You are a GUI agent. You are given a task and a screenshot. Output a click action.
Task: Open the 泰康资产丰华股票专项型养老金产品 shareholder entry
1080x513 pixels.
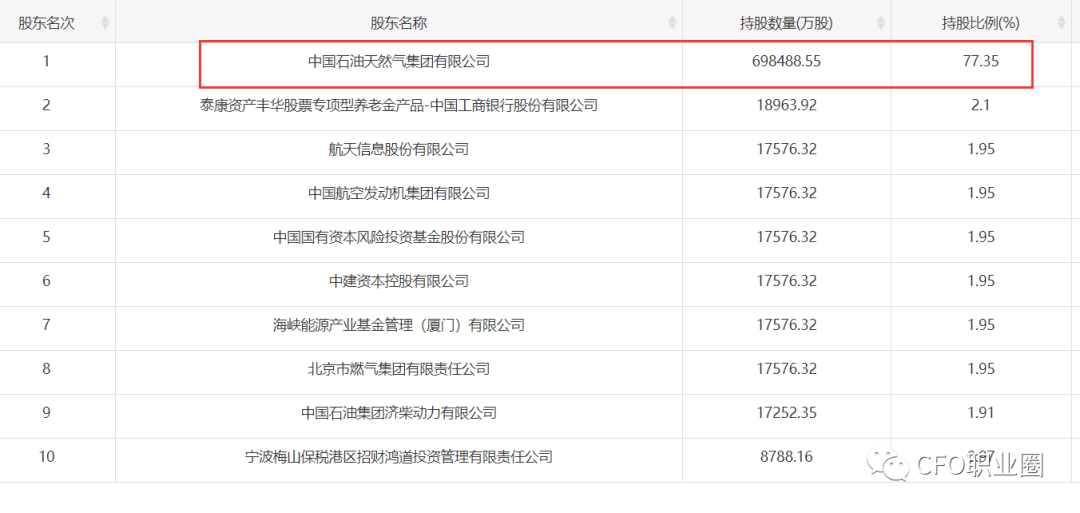tap(398, 105)
